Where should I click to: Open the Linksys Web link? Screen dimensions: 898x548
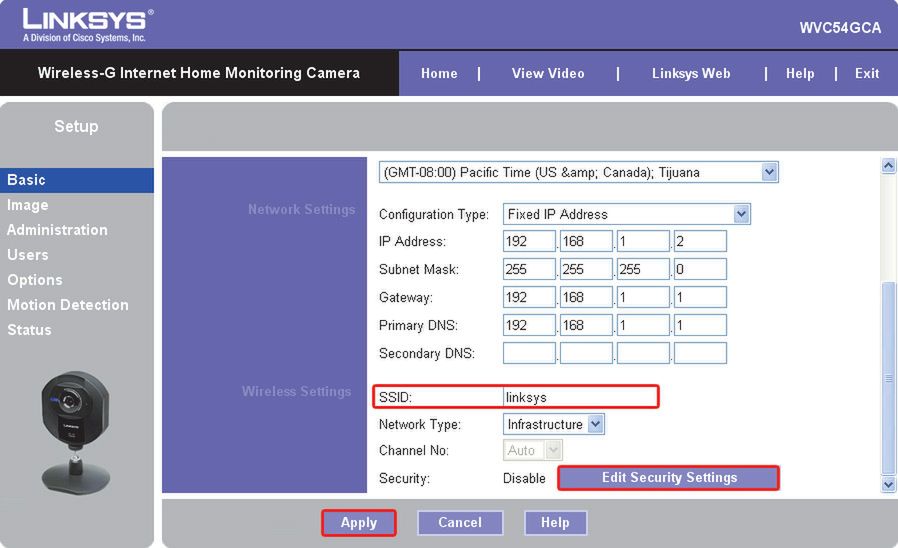pos(691,73)
